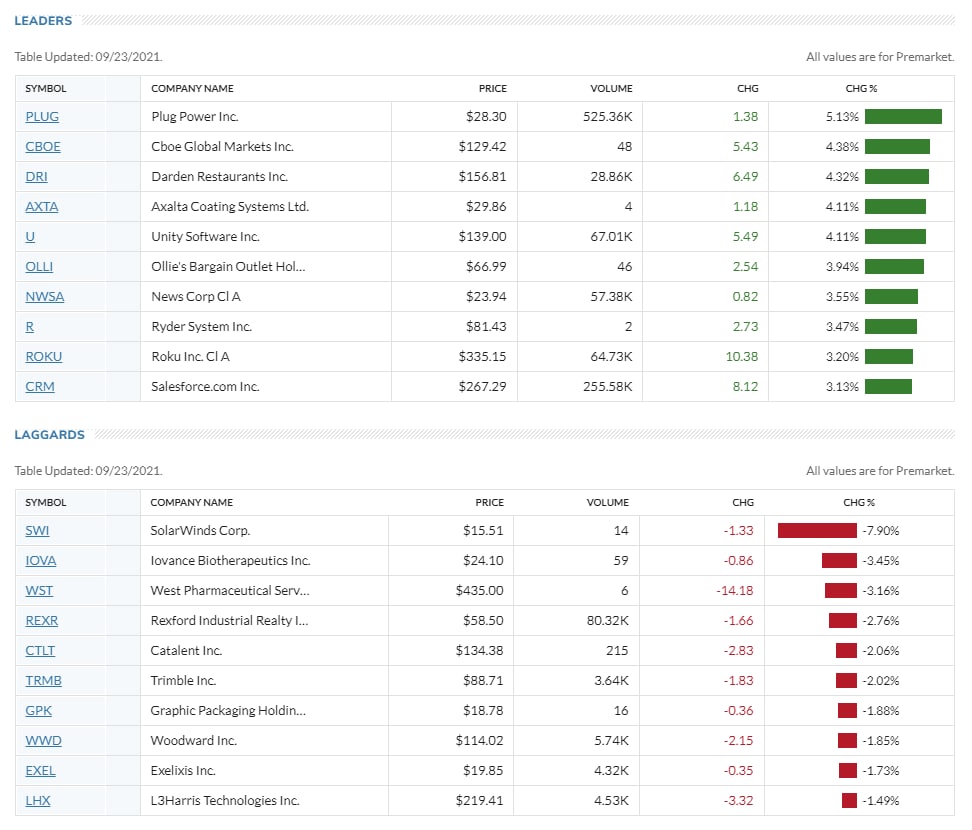Click Catalent Inc. company name
Screen dimensions: 972x830
pyautogui.click(x=186, y=651)
